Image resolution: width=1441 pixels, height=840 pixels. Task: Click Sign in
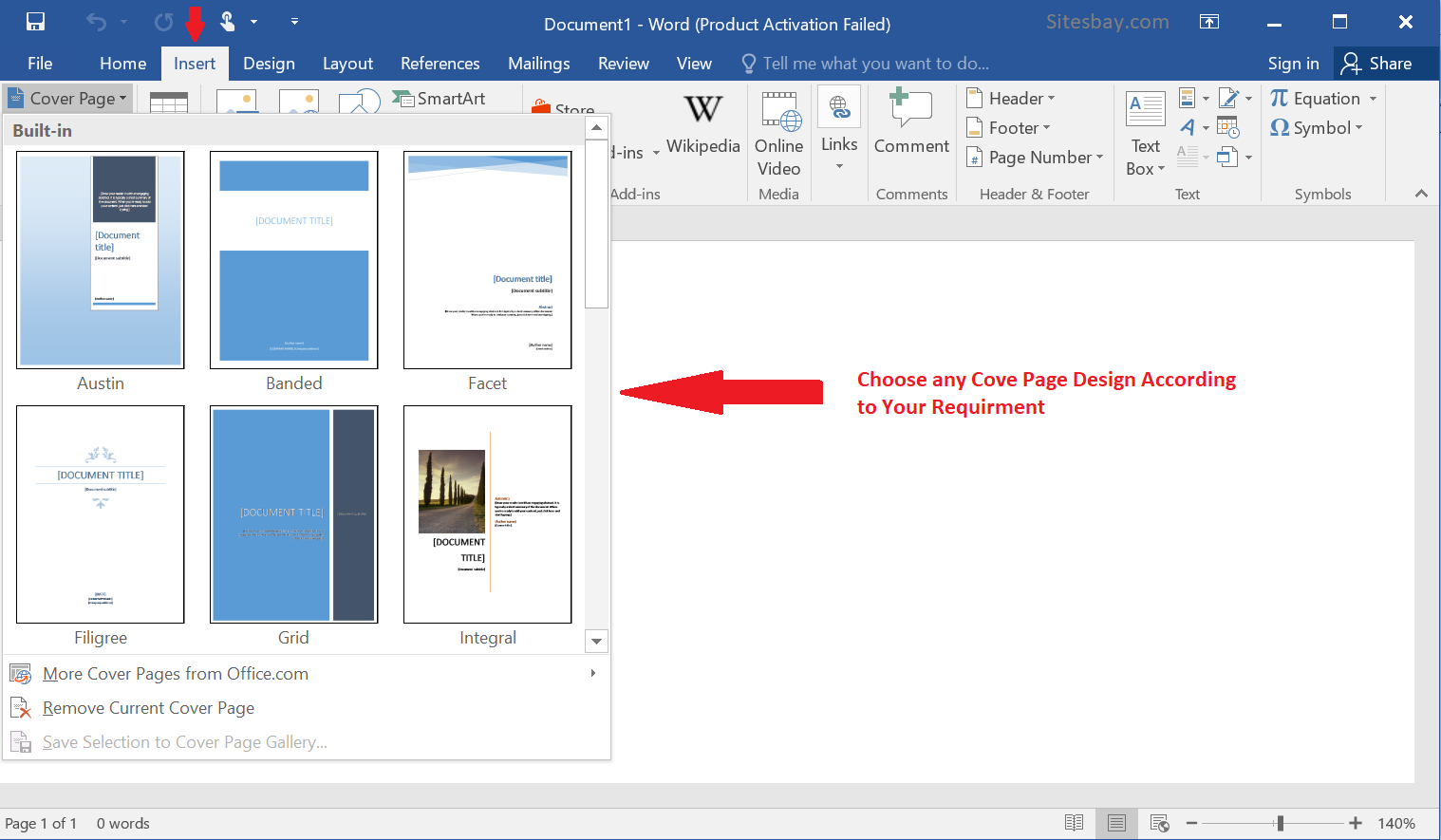(x=1293, y=64)
